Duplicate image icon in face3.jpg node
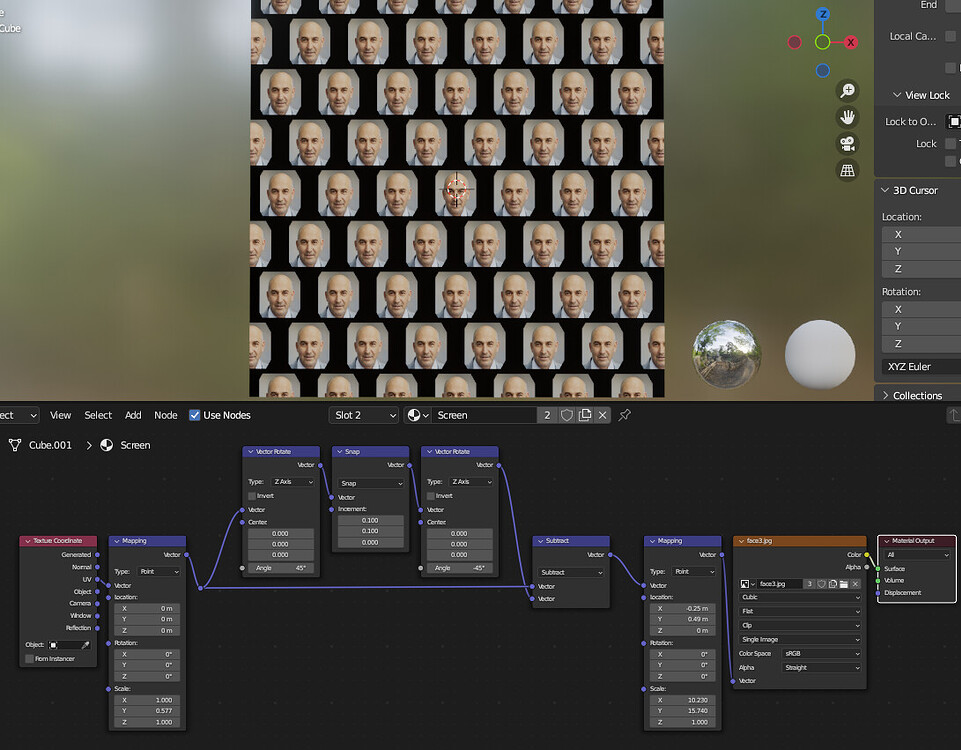 coord(833,584)
